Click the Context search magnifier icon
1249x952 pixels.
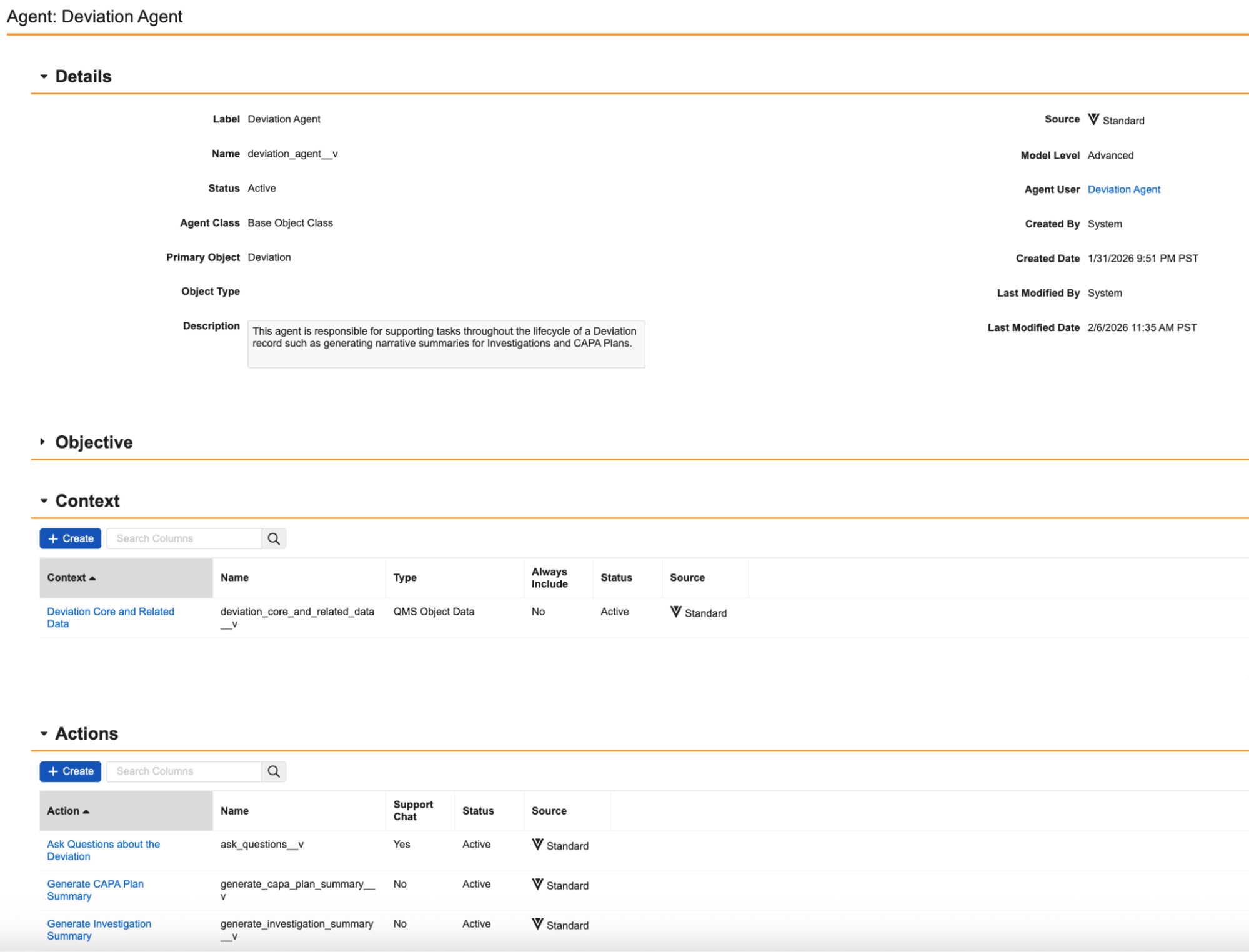[274, 538]
